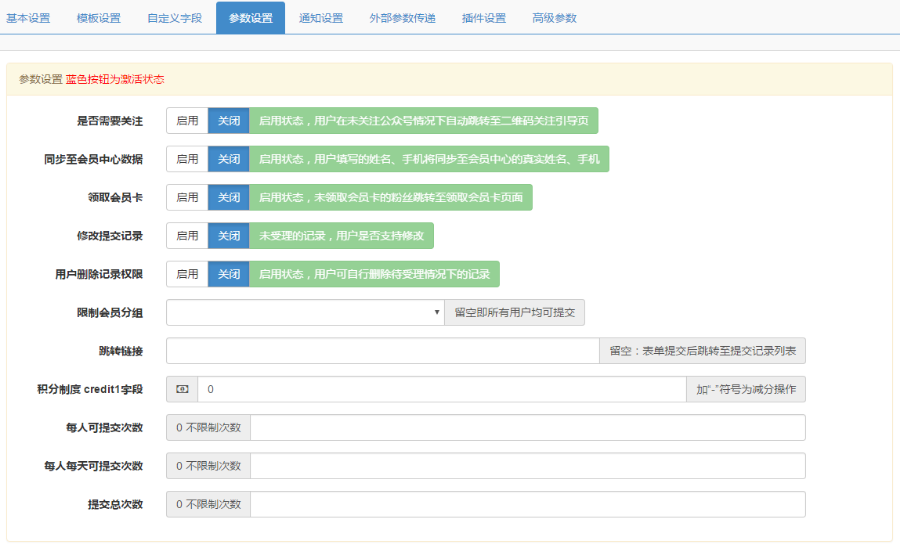Click 关闭 for 用户删除记录权限
The width and height of the screenshot is (900, 548).
229,274
